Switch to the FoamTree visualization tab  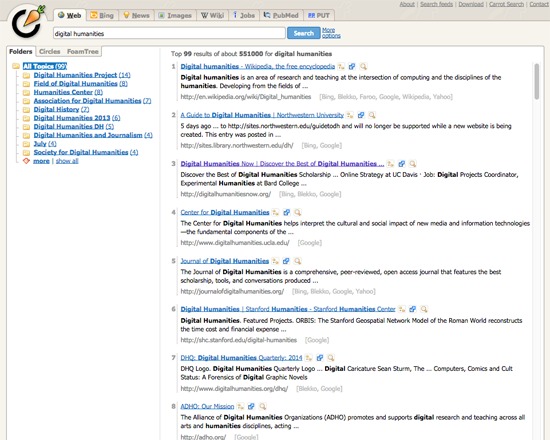point(83,52)
